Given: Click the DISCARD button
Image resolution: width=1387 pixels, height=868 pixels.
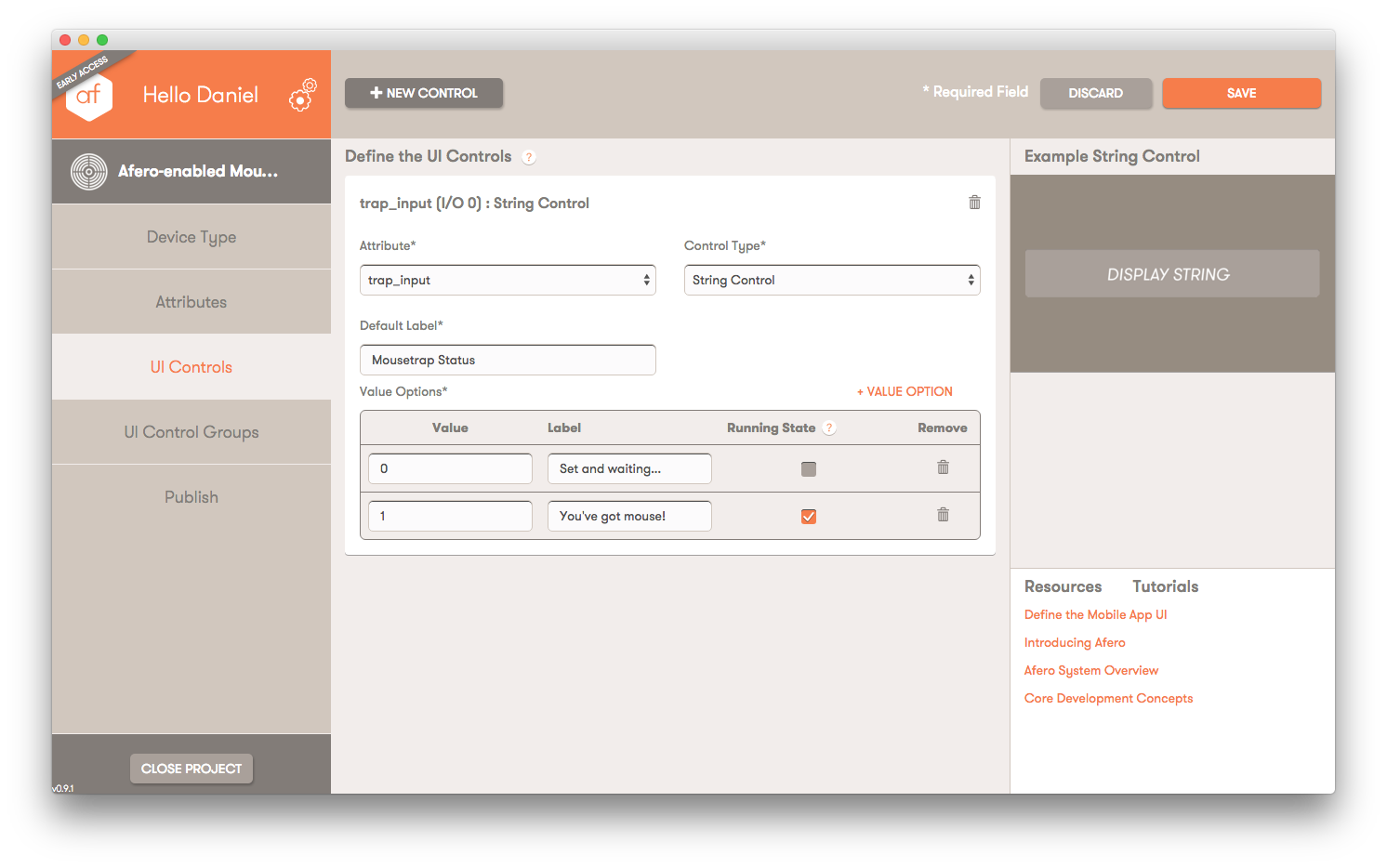Looking at the screenshot, I should [x=1096, y=93].
